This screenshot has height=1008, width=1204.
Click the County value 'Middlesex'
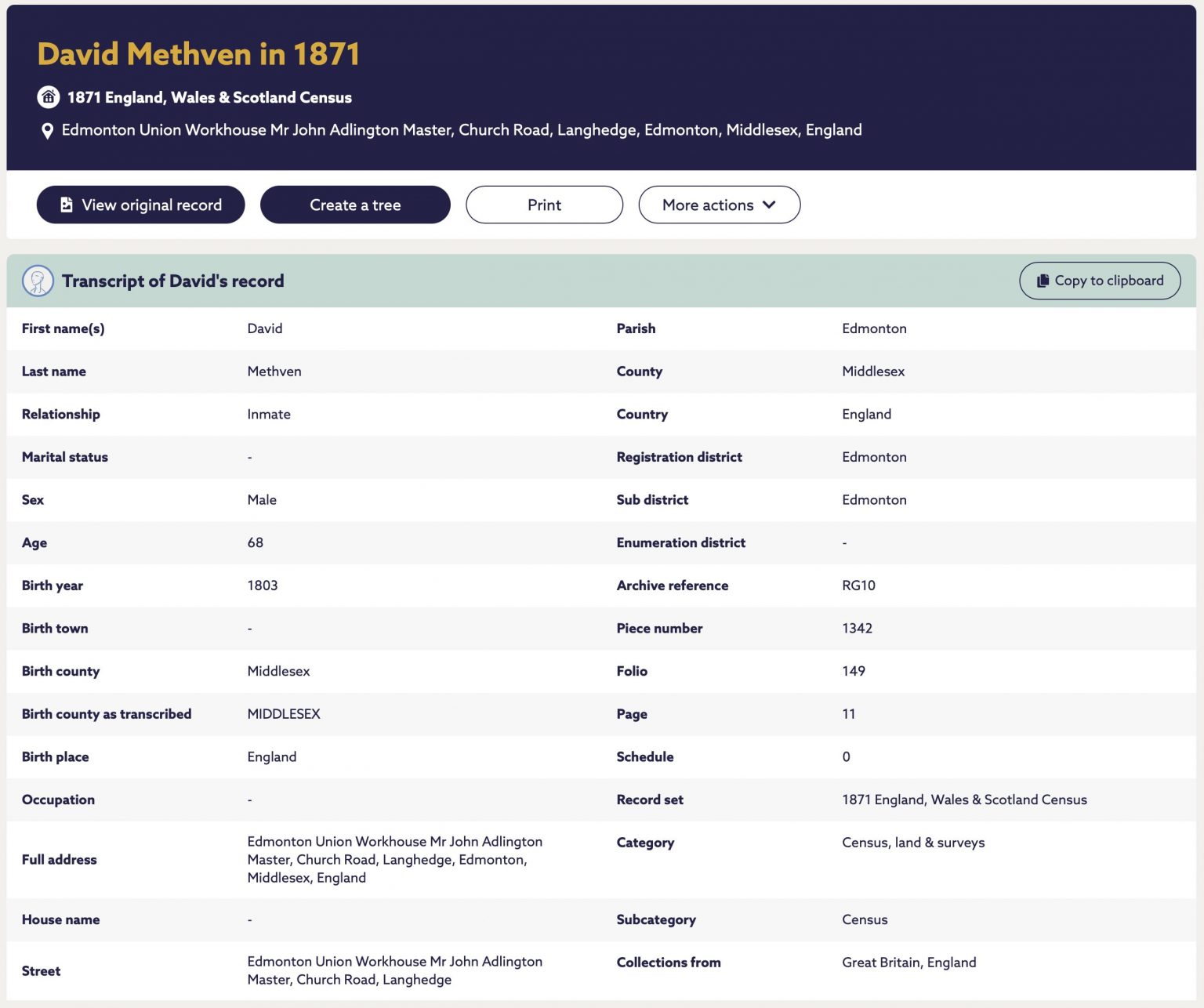pos(873,372)
